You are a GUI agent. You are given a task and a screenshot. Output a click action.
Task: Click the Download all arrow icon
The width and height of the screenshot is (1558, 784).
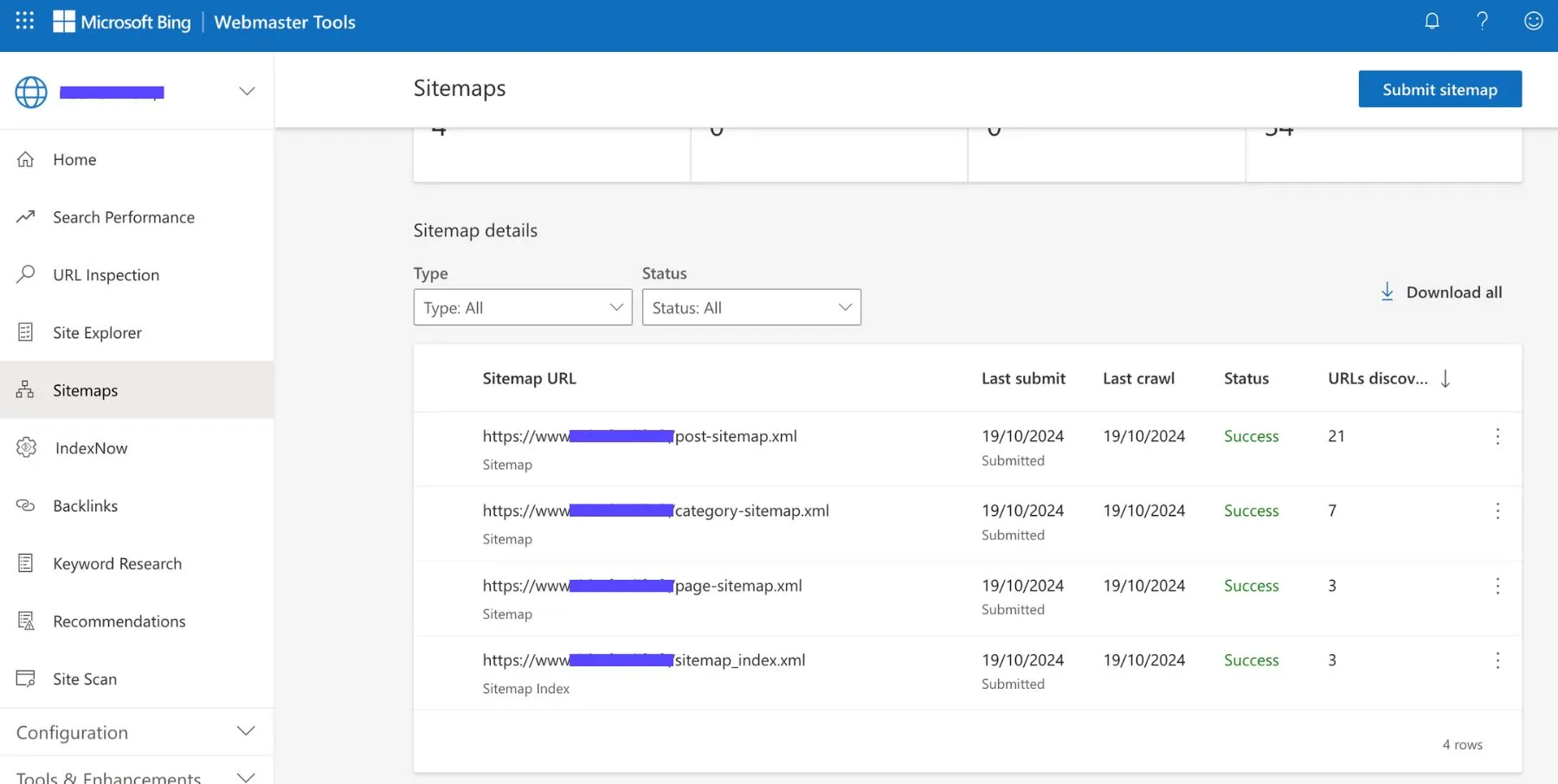pos(1387,292)
